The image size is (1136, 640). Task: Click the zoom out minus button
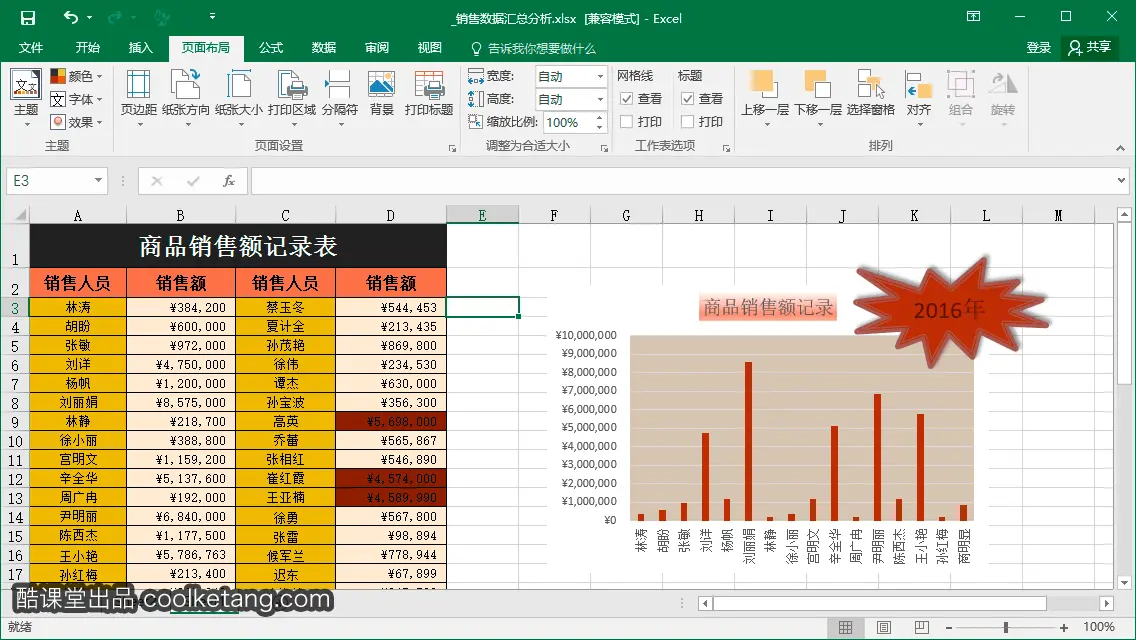click(949, 628)
